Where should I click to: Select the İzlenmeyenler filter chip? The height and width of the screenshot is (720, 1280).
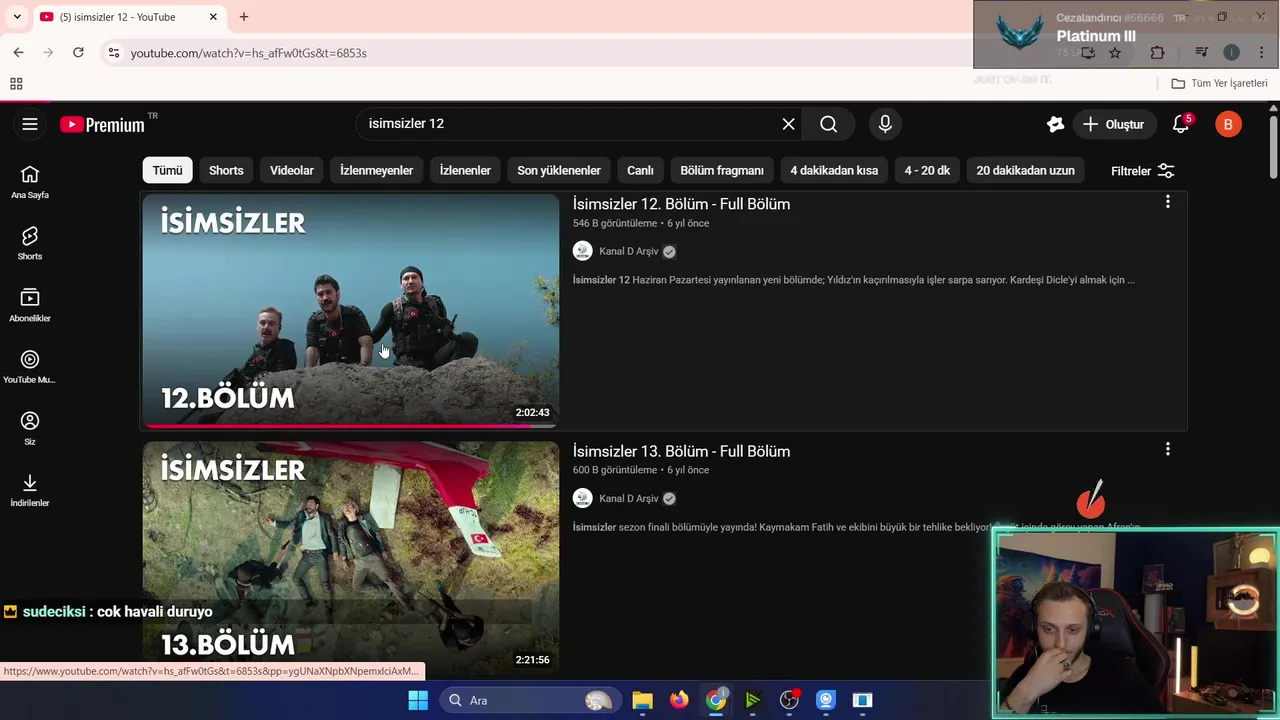click(376, 170)
